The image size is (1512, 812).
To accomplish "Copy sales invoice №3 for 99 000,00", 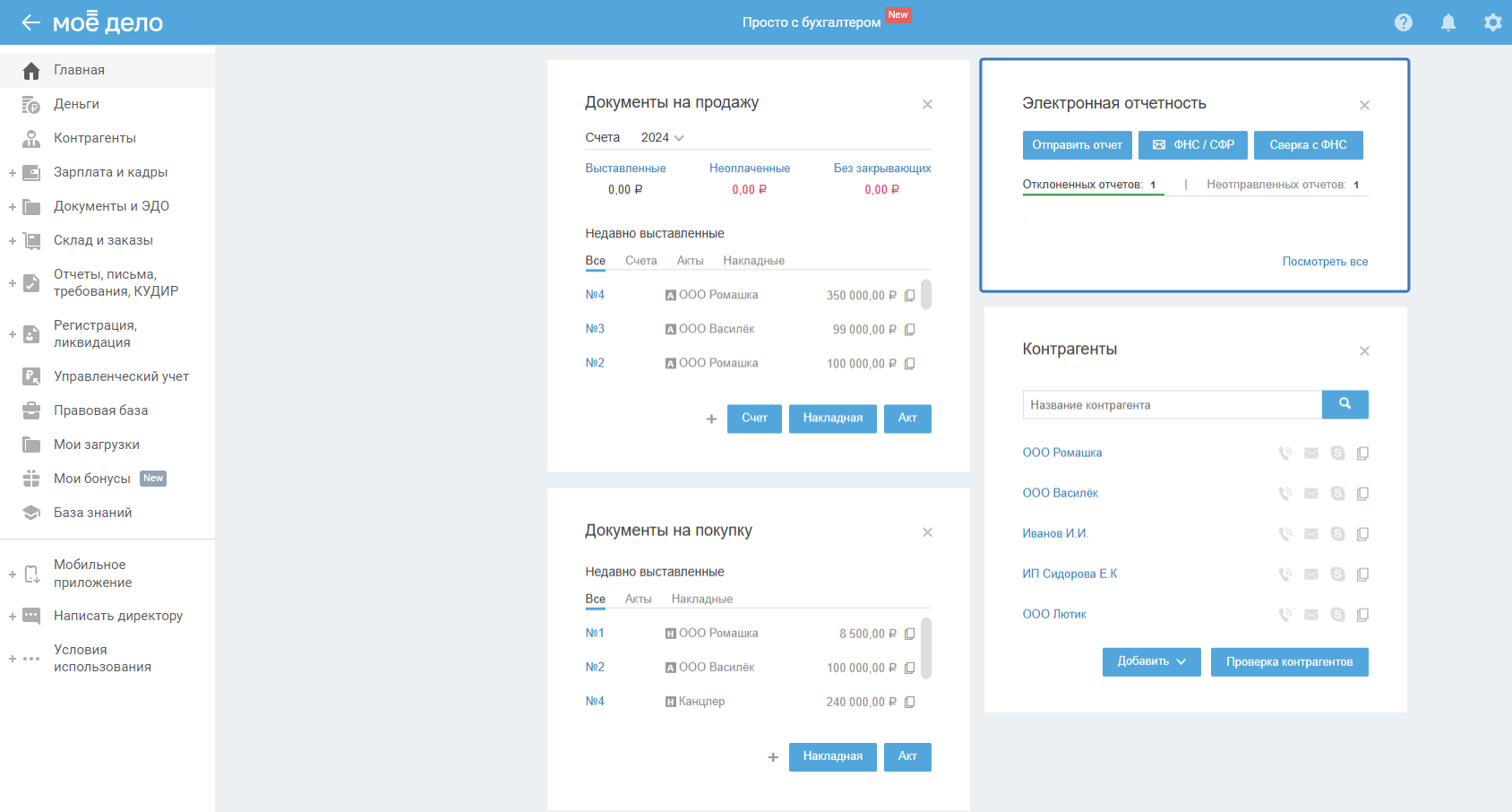I will pyautogui.click(x=909, y=330).
